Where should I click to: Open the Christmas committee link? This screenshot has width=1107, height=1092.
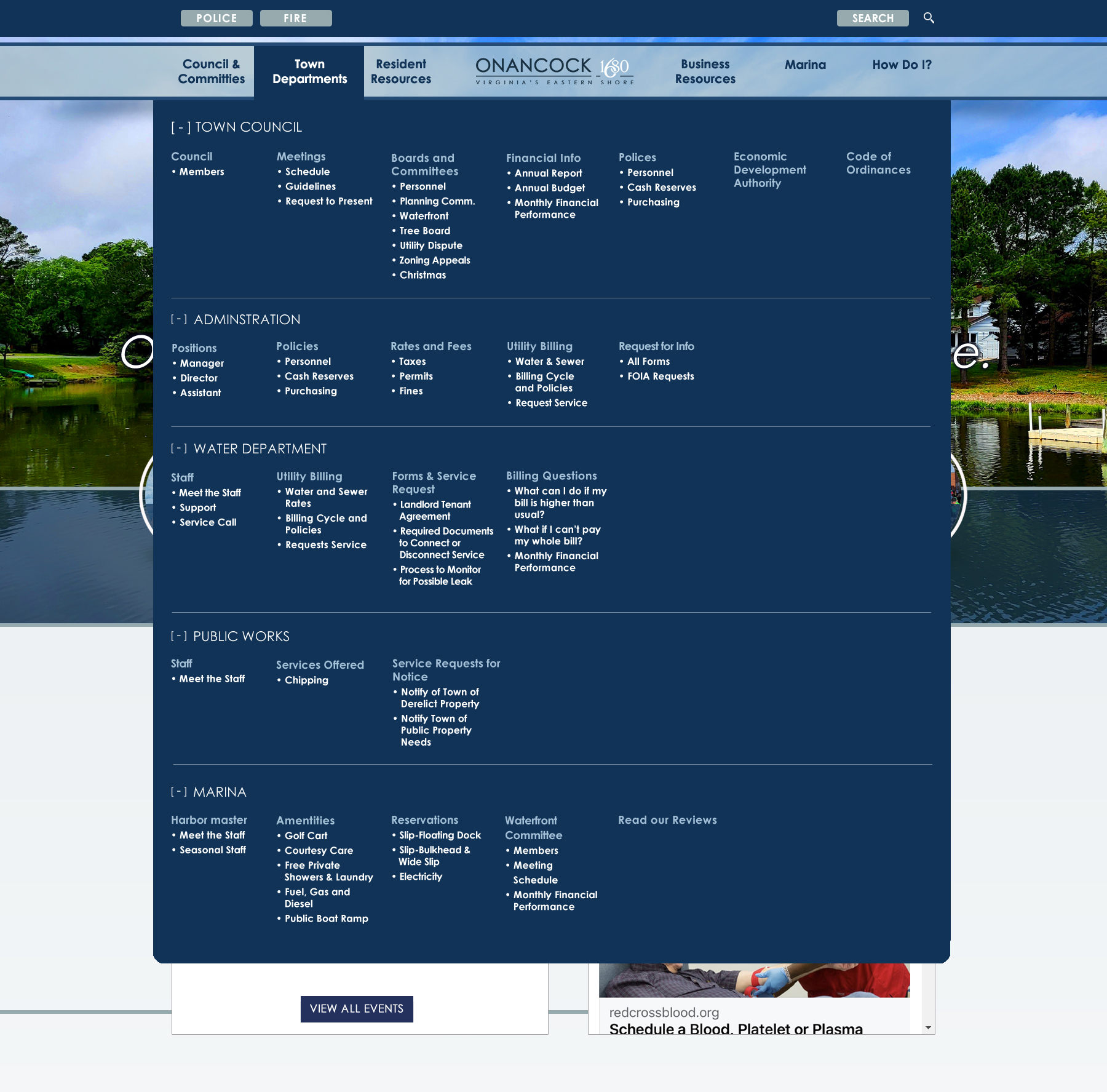[x=423, y=275]
